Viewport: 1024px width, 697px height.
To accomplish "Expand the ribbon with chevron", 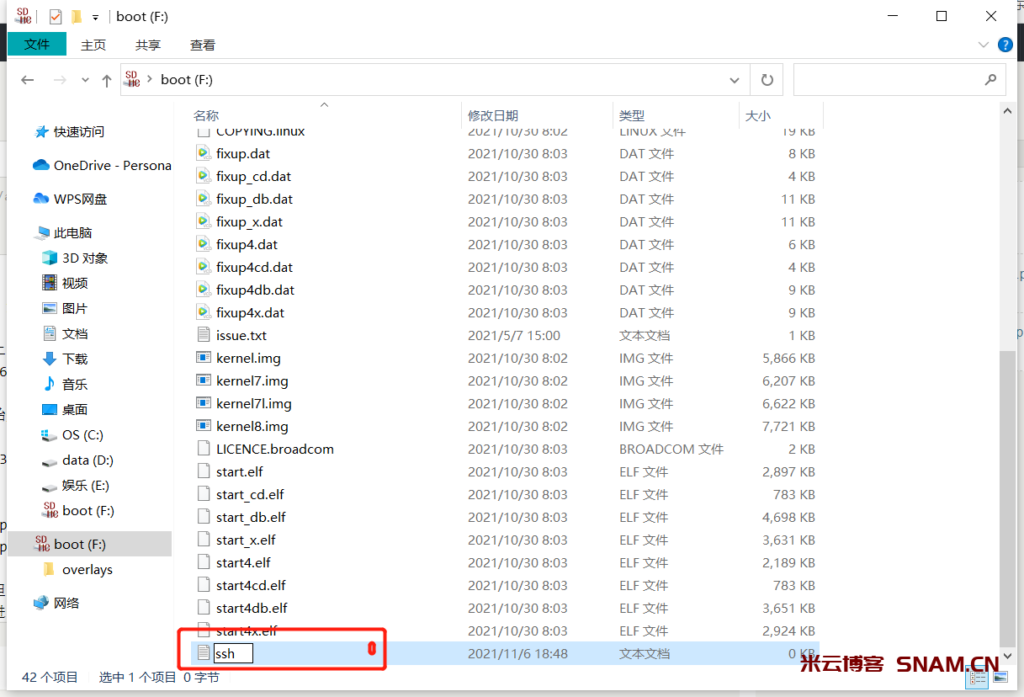I will pos(982,45).
